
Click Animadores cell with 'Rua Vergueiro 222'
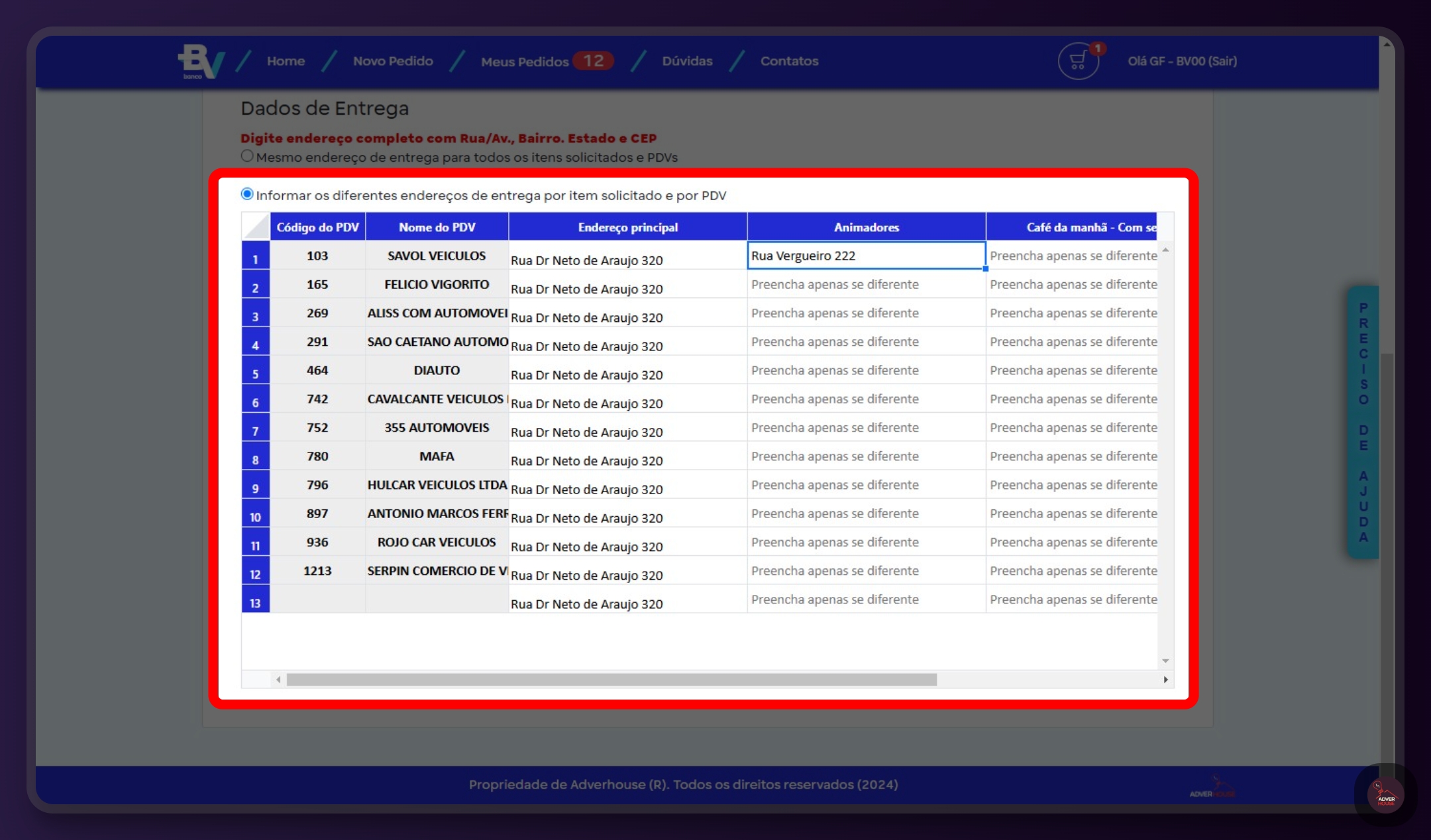(x=867, y=256)
